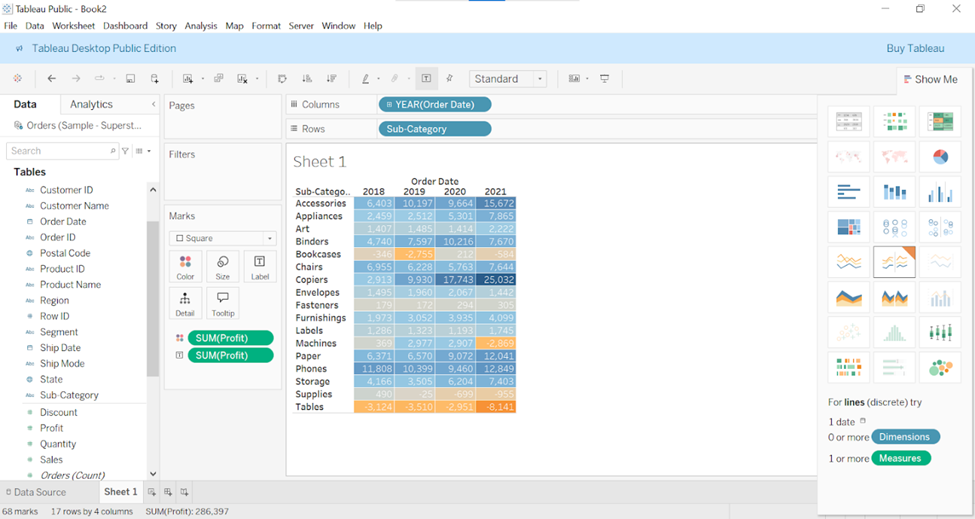The height and width of the screenshot is (519, 975).
Task: Click the Redo forward arrow in toolbar
Action: pos(76,78)
